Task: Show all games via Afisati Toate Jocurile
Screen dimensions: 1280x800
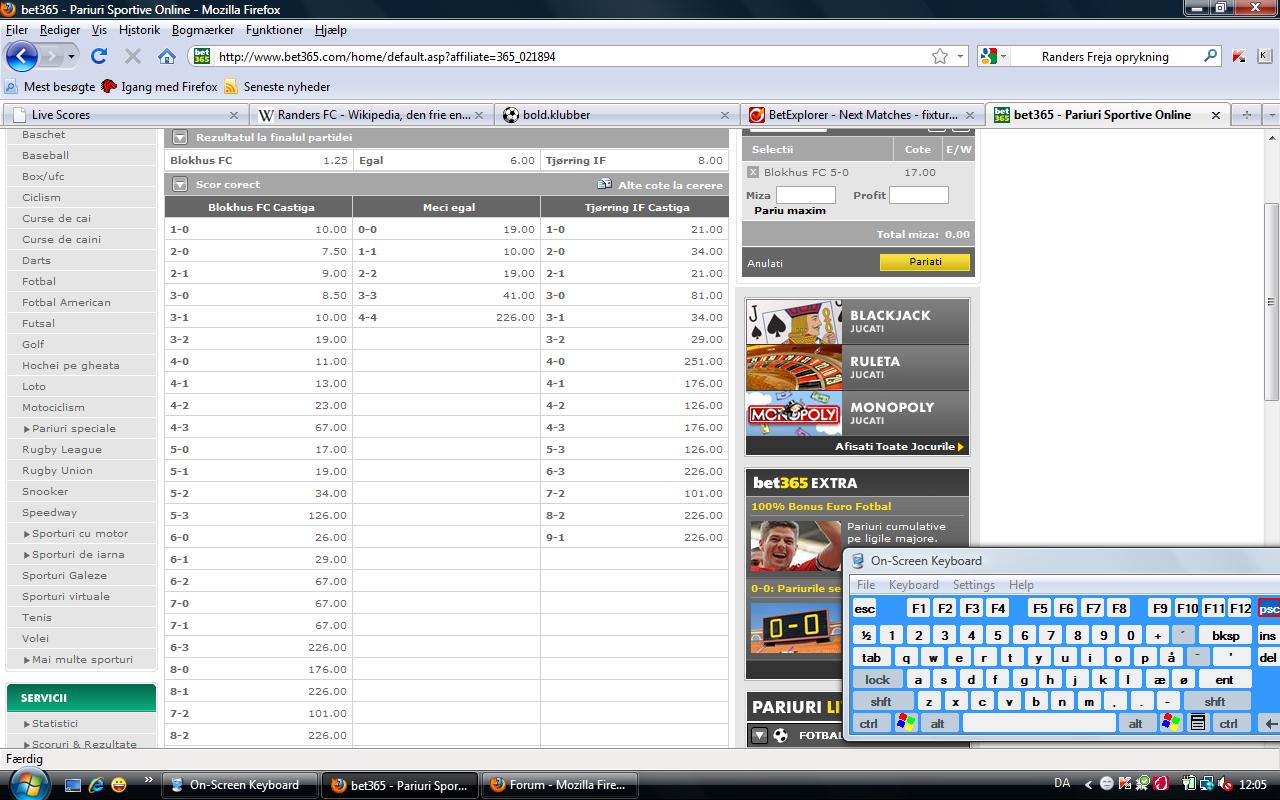Action: 899,447
